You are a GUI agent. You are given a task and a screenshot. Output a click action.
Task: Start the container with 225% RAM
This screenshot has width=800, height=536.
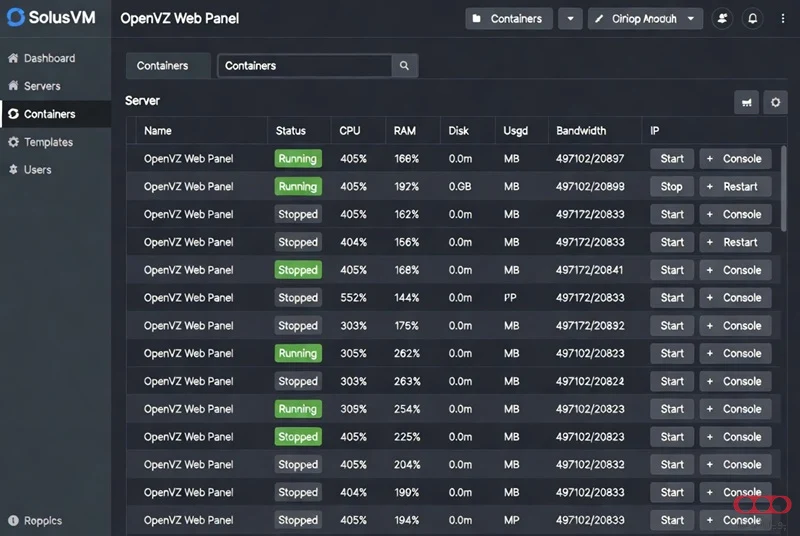point(672,437)
